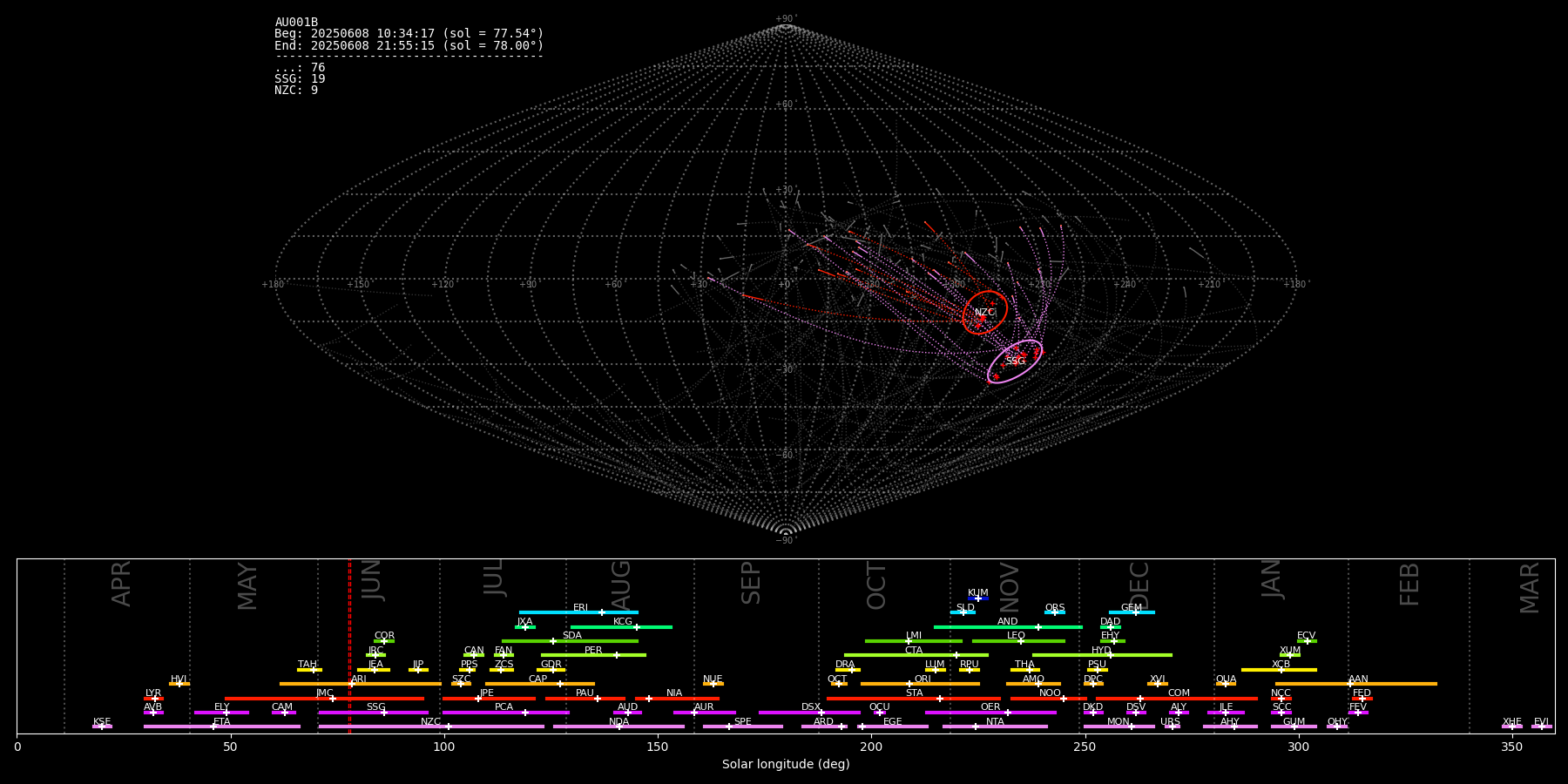Click the URS shower label in the timeline

[1170, 722]
